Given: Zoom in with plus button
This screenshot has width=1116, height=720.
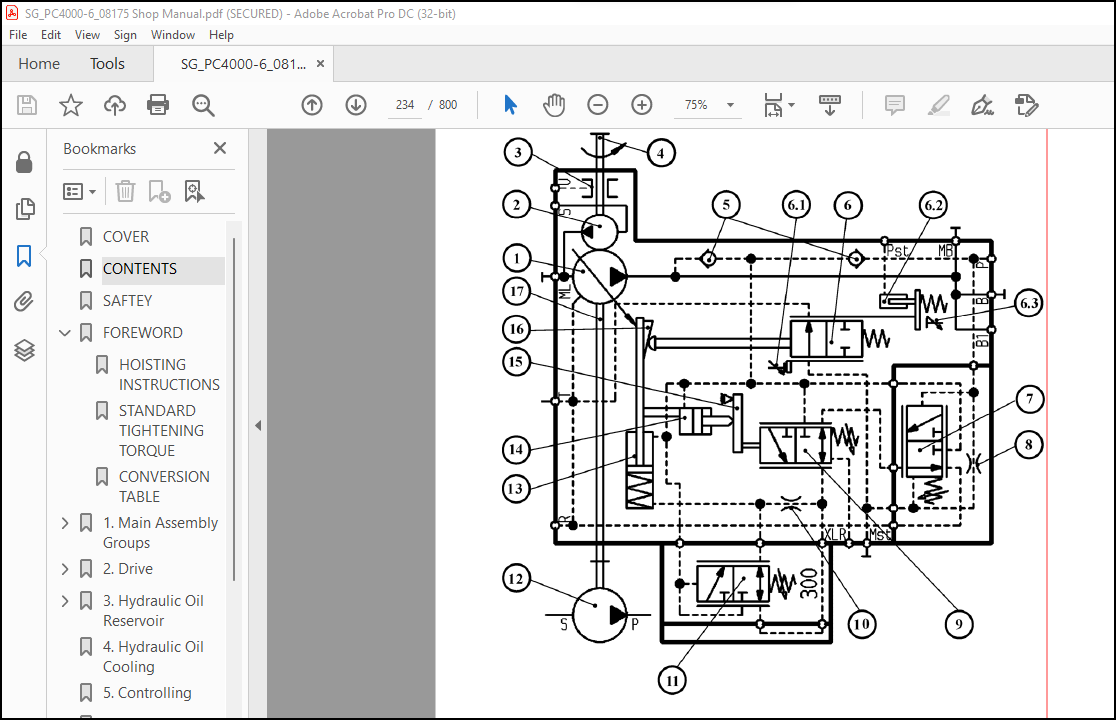Looking at the screenshot, I should (642, 105).
